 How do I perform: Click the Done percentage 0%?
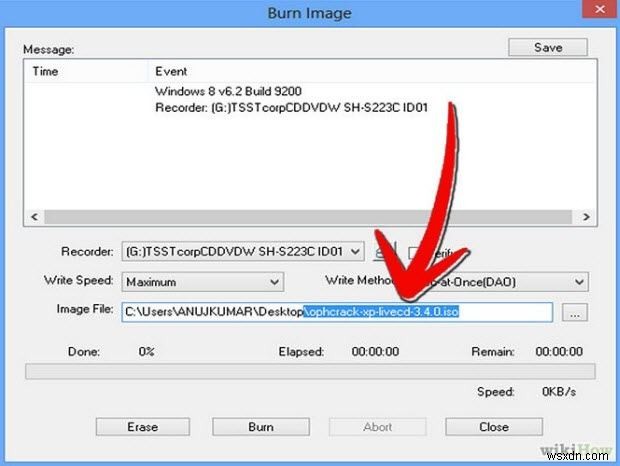[x=146, y=351]
